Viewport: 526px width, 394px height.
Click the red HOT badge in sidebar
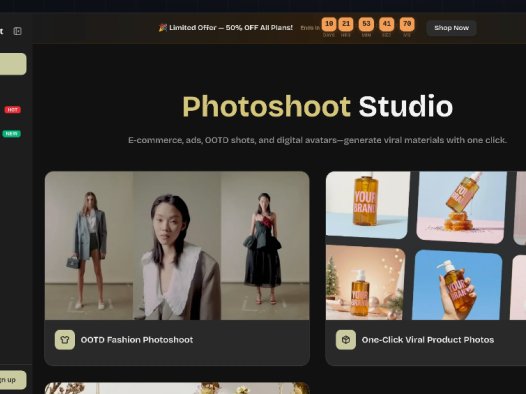click(x=13, y=110)
